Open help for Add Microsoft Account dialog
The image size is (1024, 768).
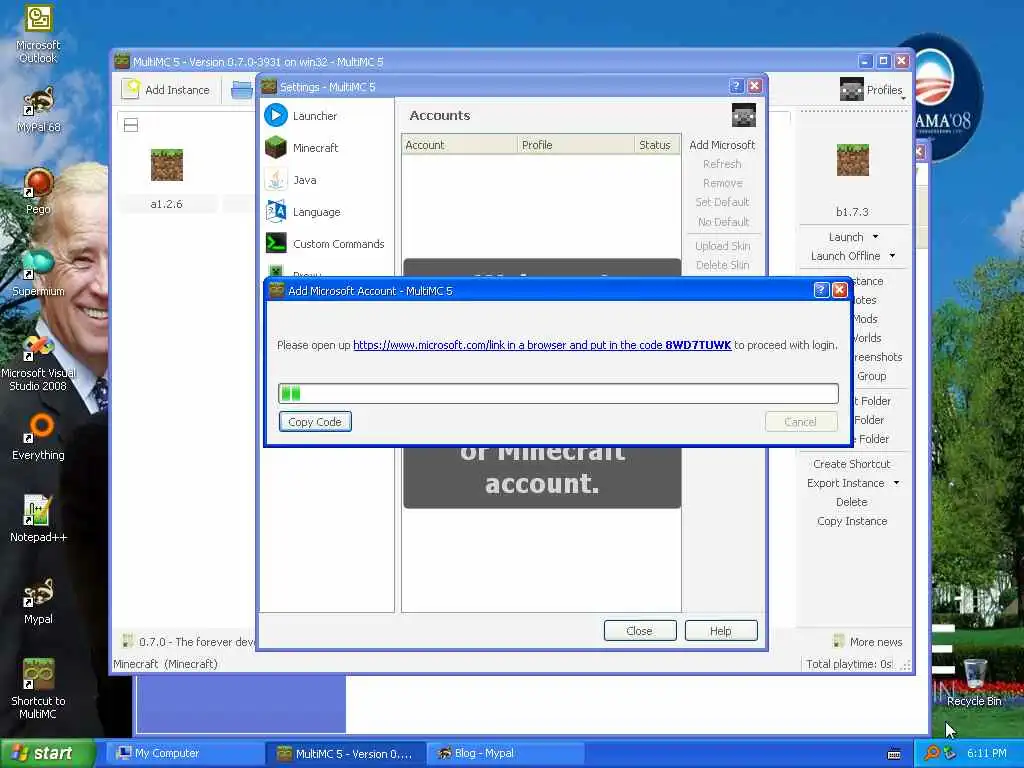point(821,291)
